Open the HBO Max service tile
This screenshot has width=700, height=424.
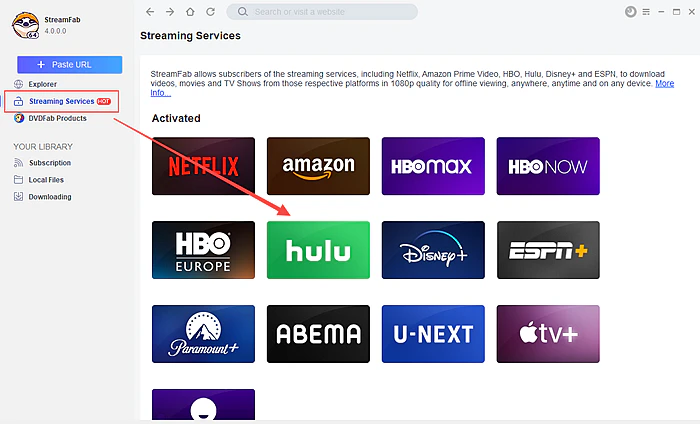pos(433,166)
